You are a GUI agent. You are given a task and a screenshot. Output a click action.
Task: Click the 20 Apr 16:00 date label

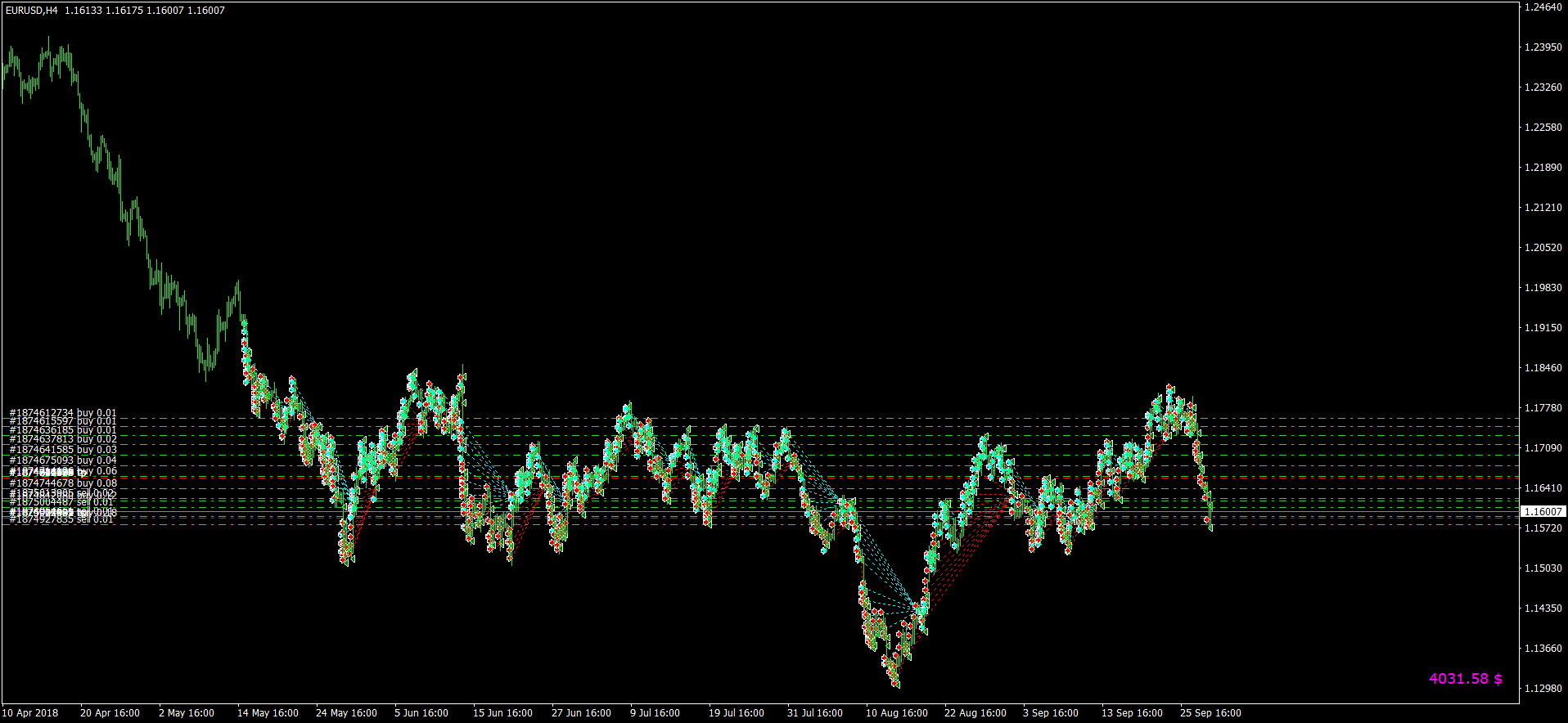click(110, 713)
